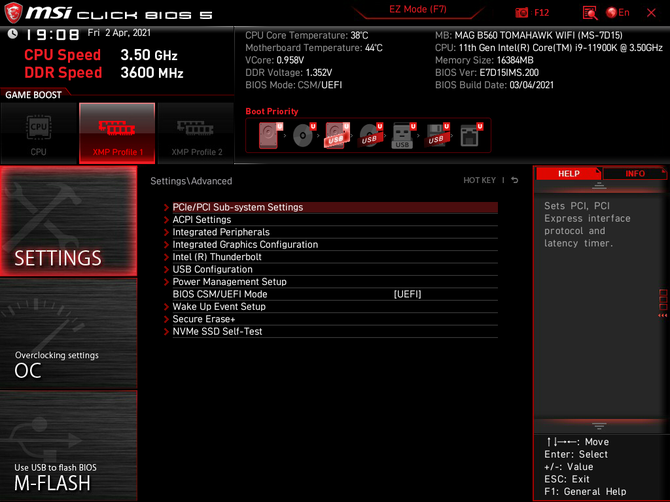
Task: Select the USB floppy boot device icon
Action: point(437,135)
